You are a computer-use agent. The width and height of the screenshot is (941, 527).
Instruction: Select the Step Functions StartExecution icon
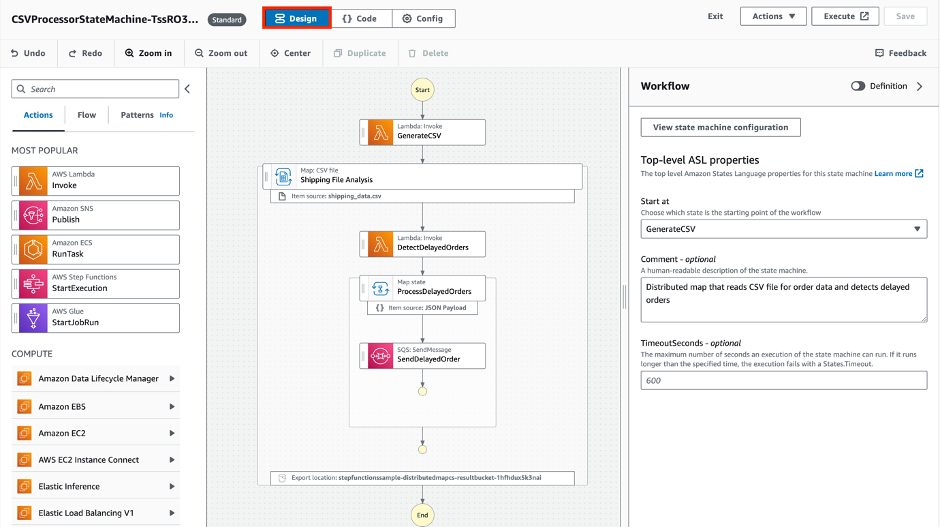tap(33, 283)
